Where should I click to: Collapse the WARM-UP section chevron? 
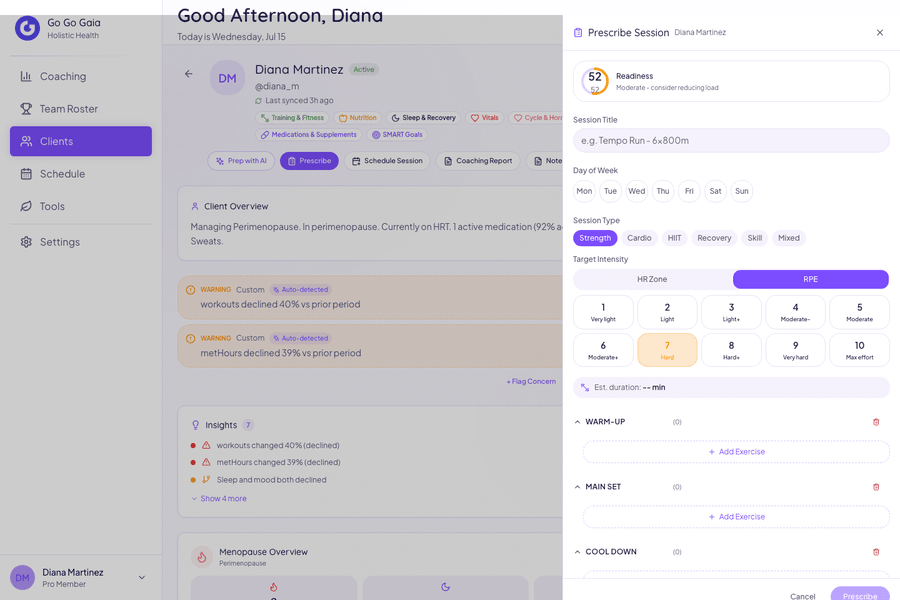click(577, 422)
